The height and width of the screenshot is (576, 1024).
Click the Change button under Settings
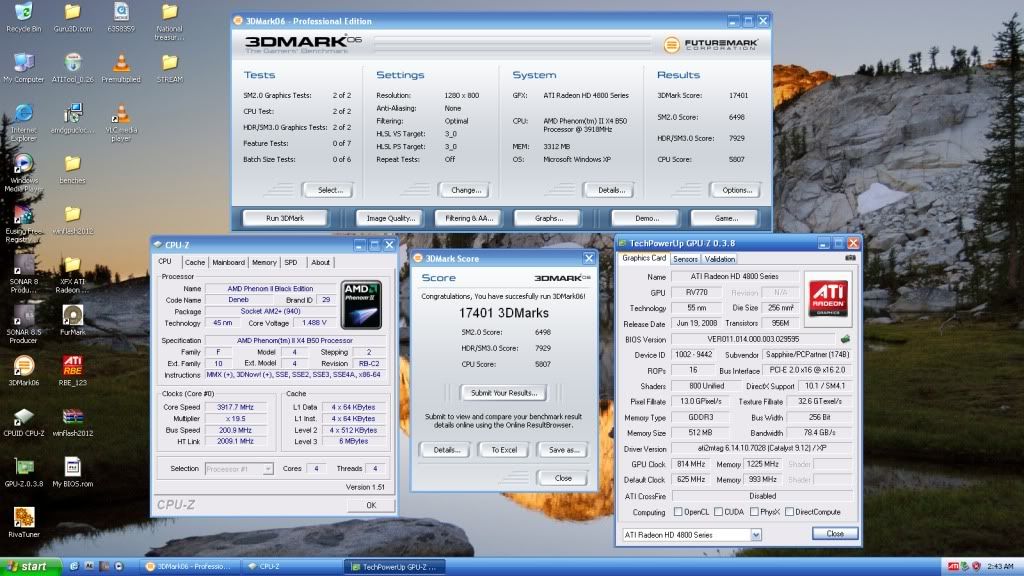coord(465,190)
